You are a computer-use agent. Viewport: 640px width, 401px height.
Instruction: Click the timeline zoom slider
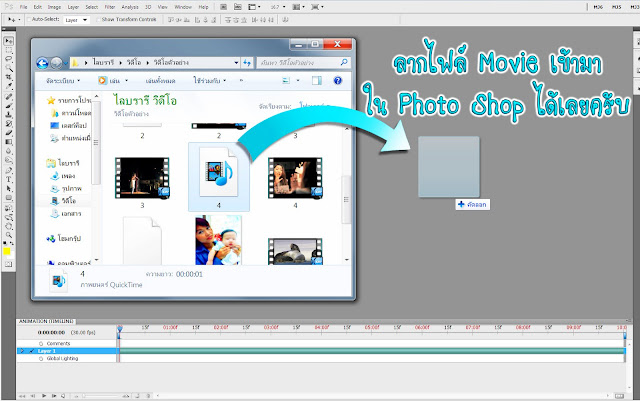(100, 396)
